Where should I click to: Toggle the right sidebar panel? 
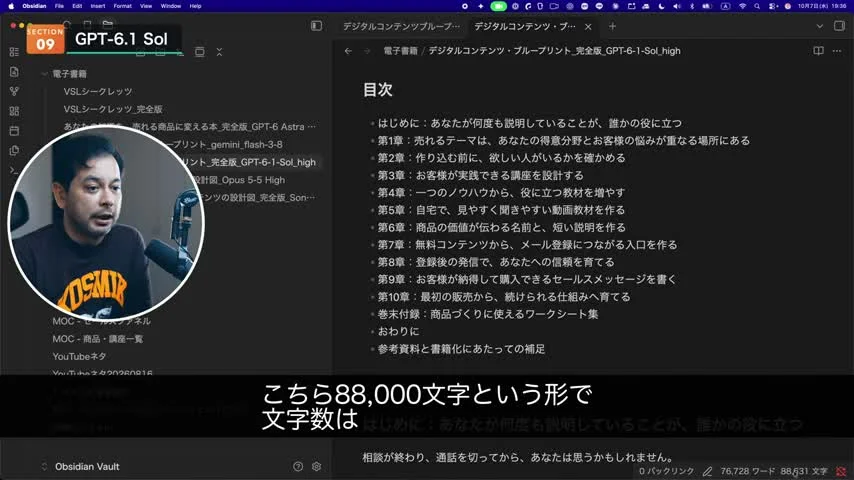coord(839,26)
